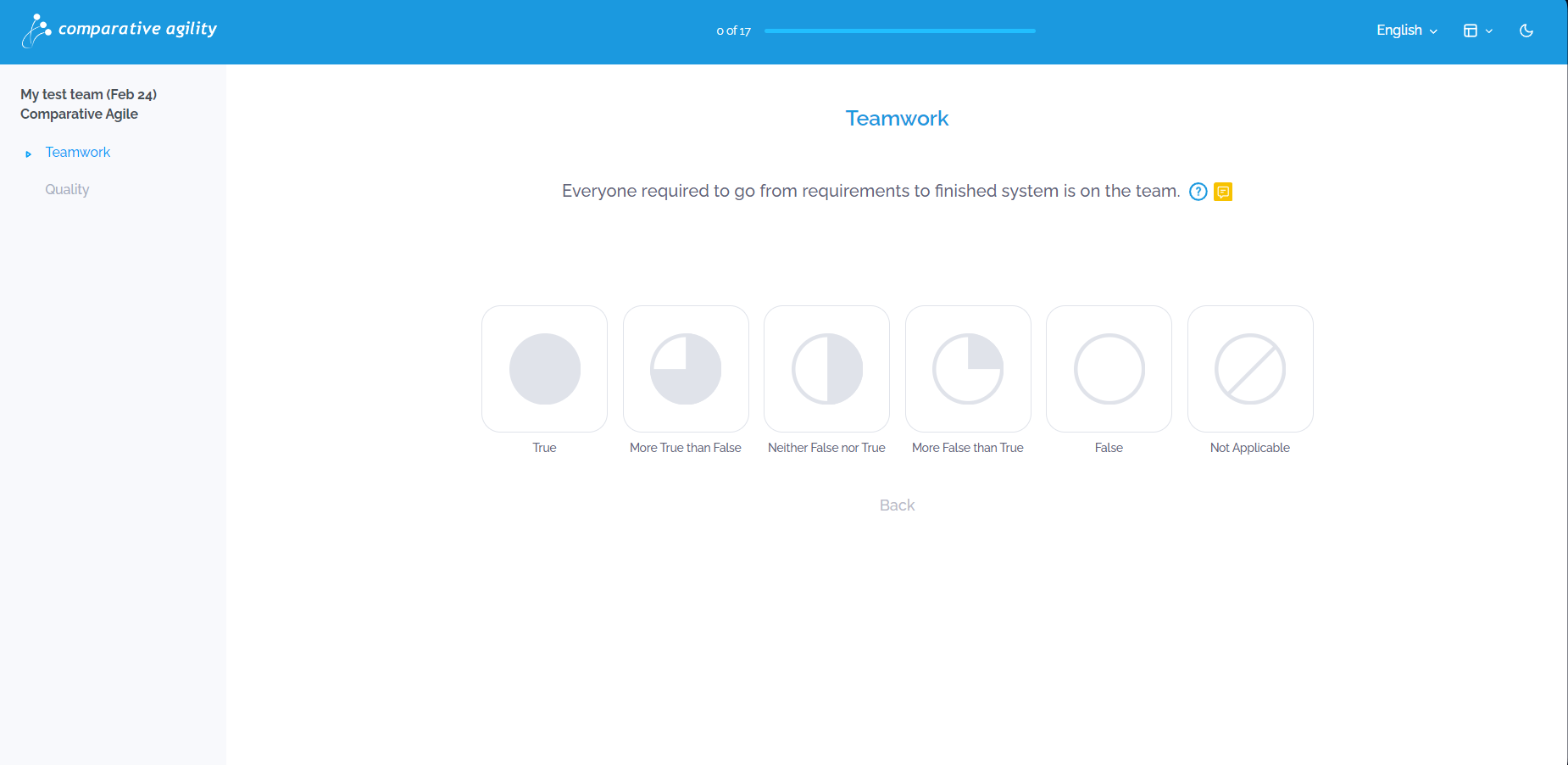The height and width of the screenshot is (765, 1568).
Task: Select the quarter-filled More False than True icon
Action: coord(968,369)
